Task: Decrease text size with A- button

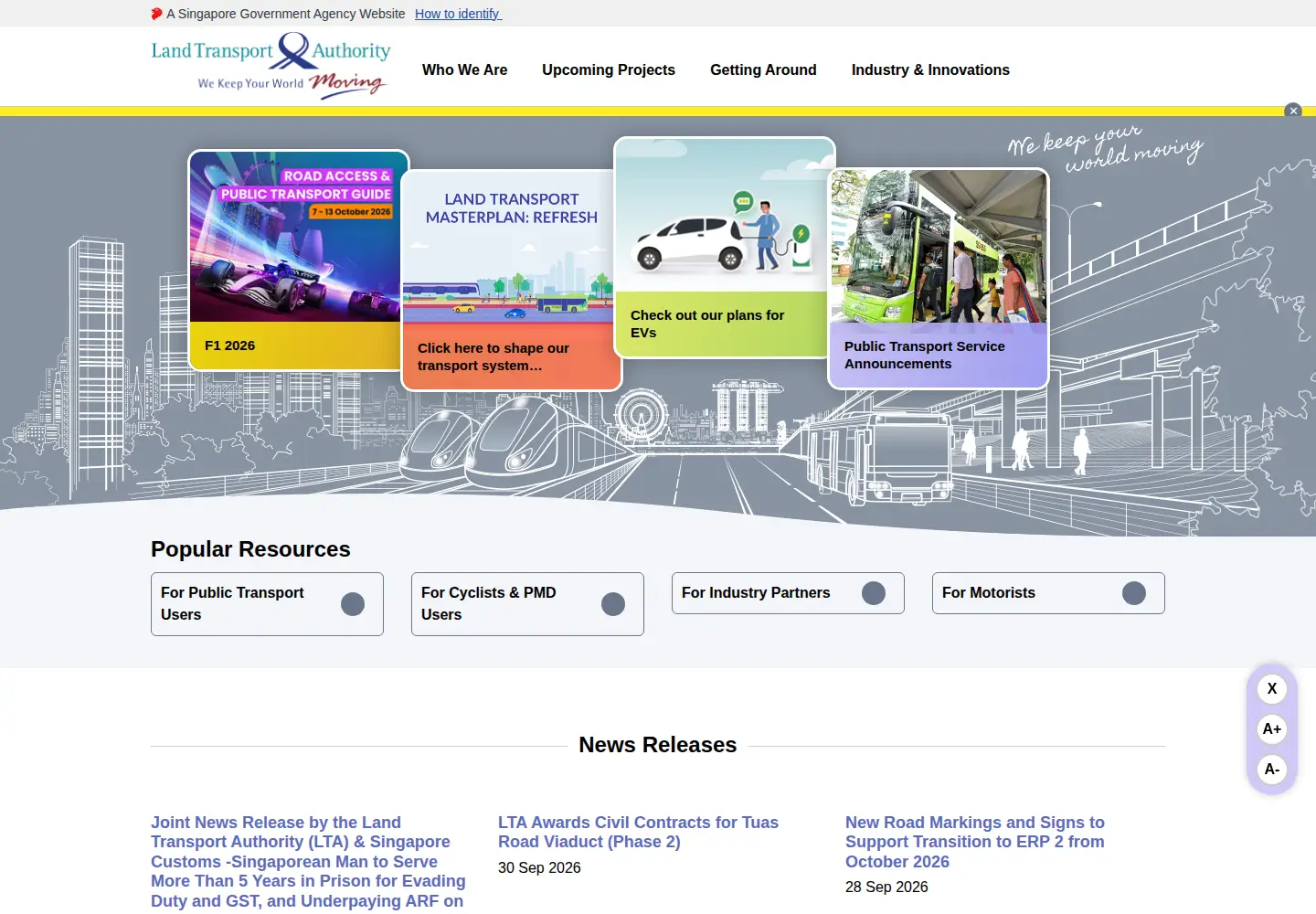Action: (x=1272, y=770)
